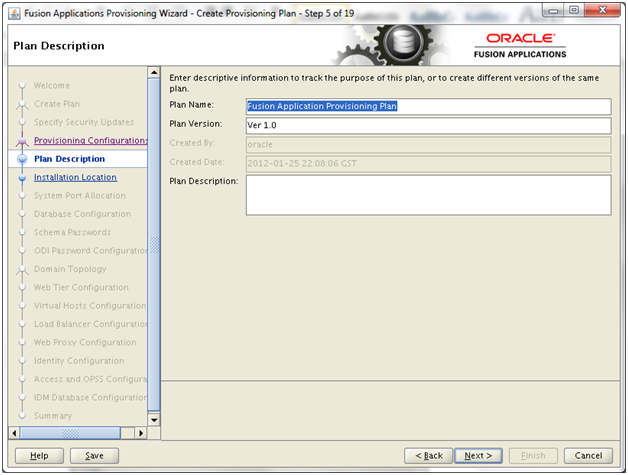Click the Oracle Fusion Applications logo
This screenshot has width=628, height=475.
520,46
